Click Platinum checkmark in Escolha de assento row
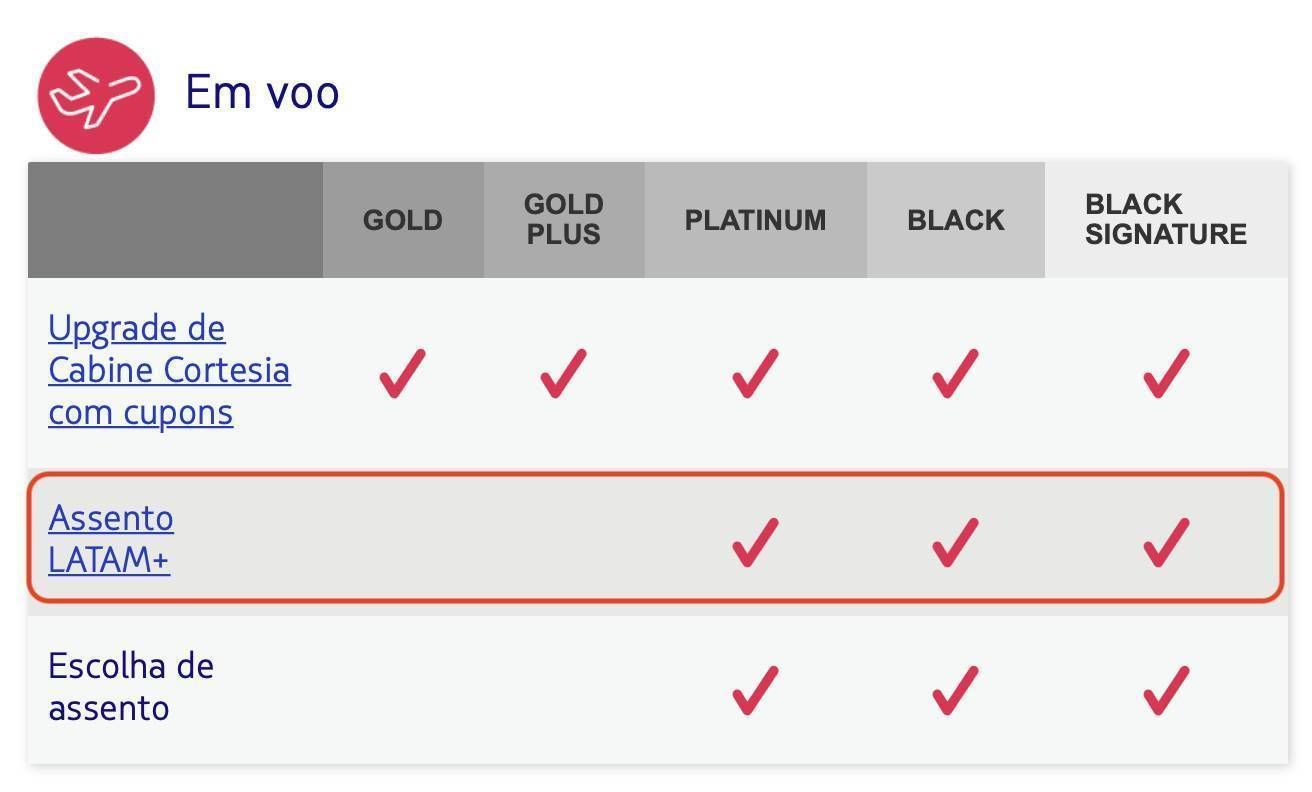The width and height of the screenshot is (1312, 792). pos(755,690)
